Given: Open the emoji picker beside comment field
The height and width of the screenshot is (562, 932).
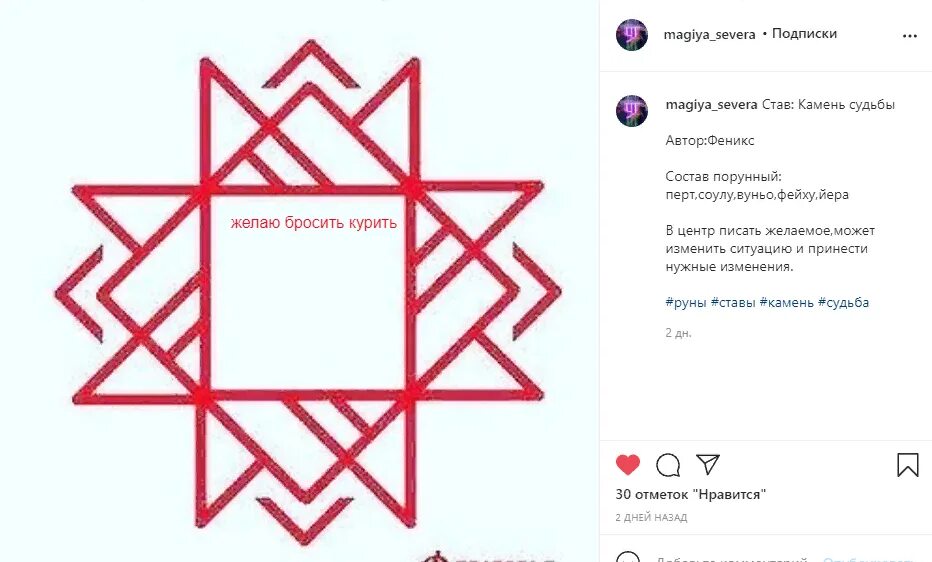Looking at the screenshot, I should coord(628,557).
